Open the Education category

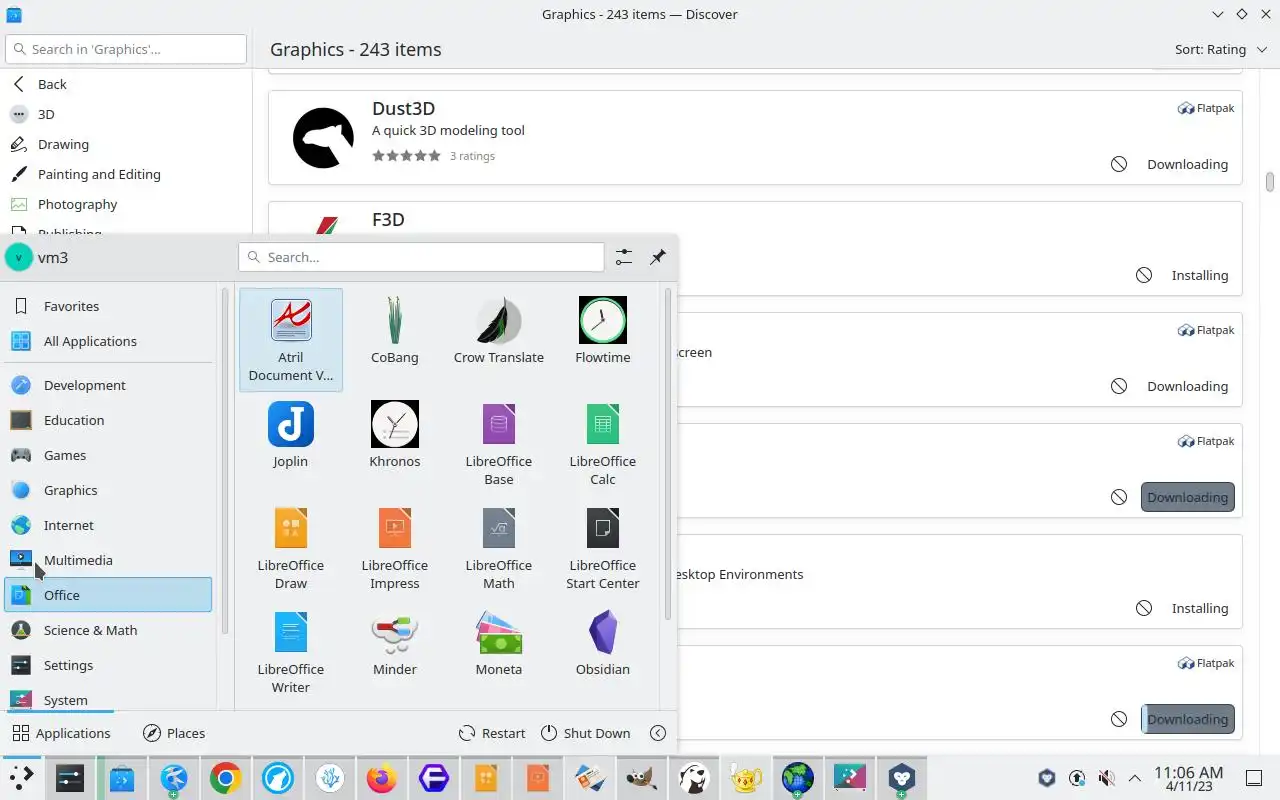click(108, 420)
